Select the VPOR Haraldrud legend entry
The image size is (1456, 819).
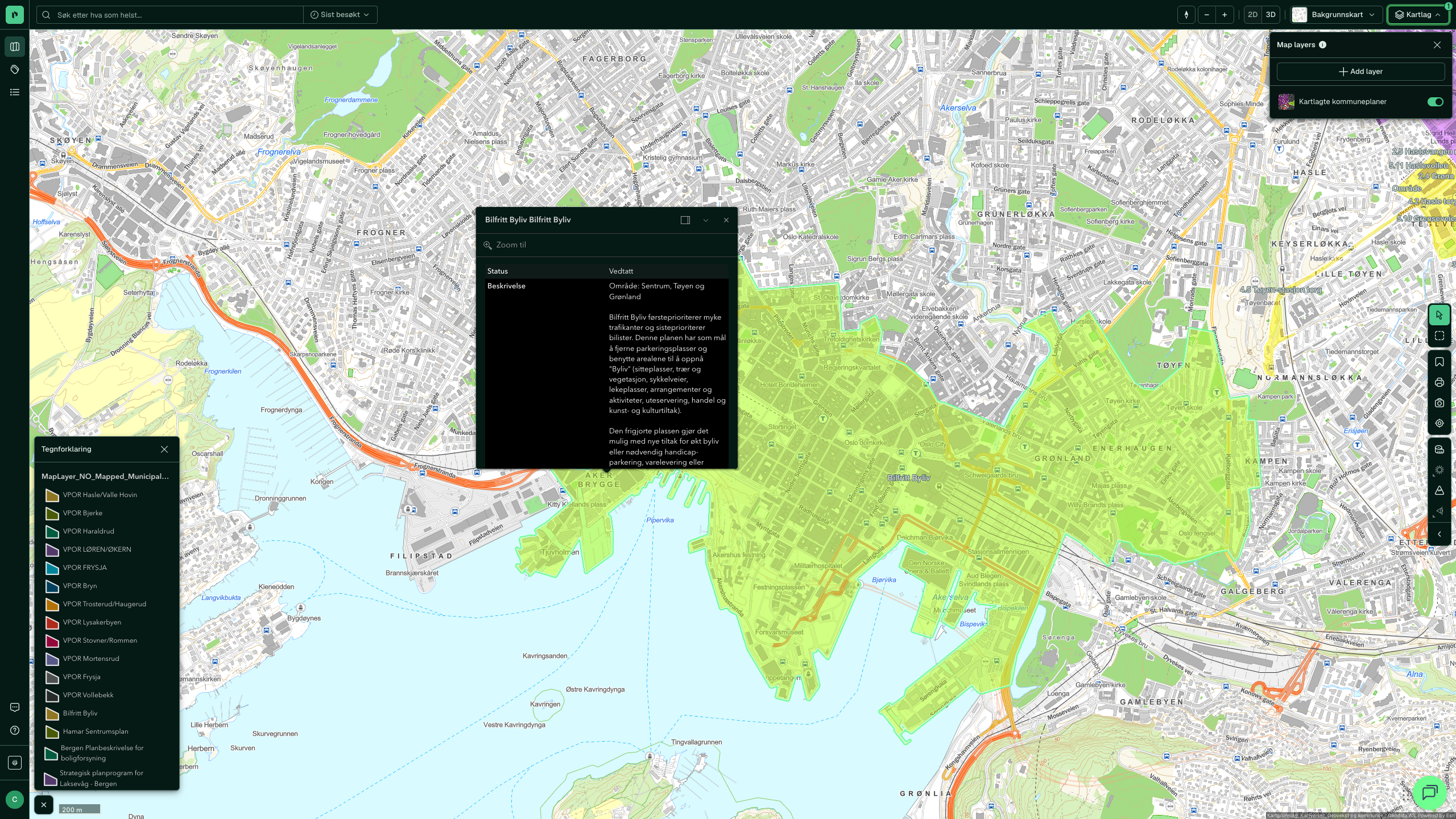[x=89, y=531]
